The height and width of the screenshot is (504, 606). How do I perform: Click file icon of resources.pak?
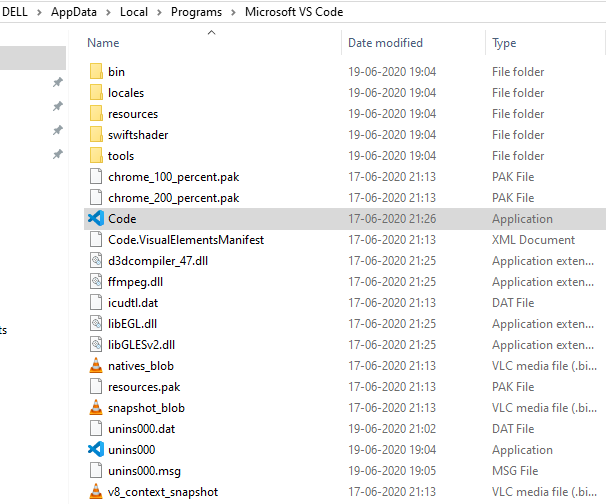(x=96, y=387)
